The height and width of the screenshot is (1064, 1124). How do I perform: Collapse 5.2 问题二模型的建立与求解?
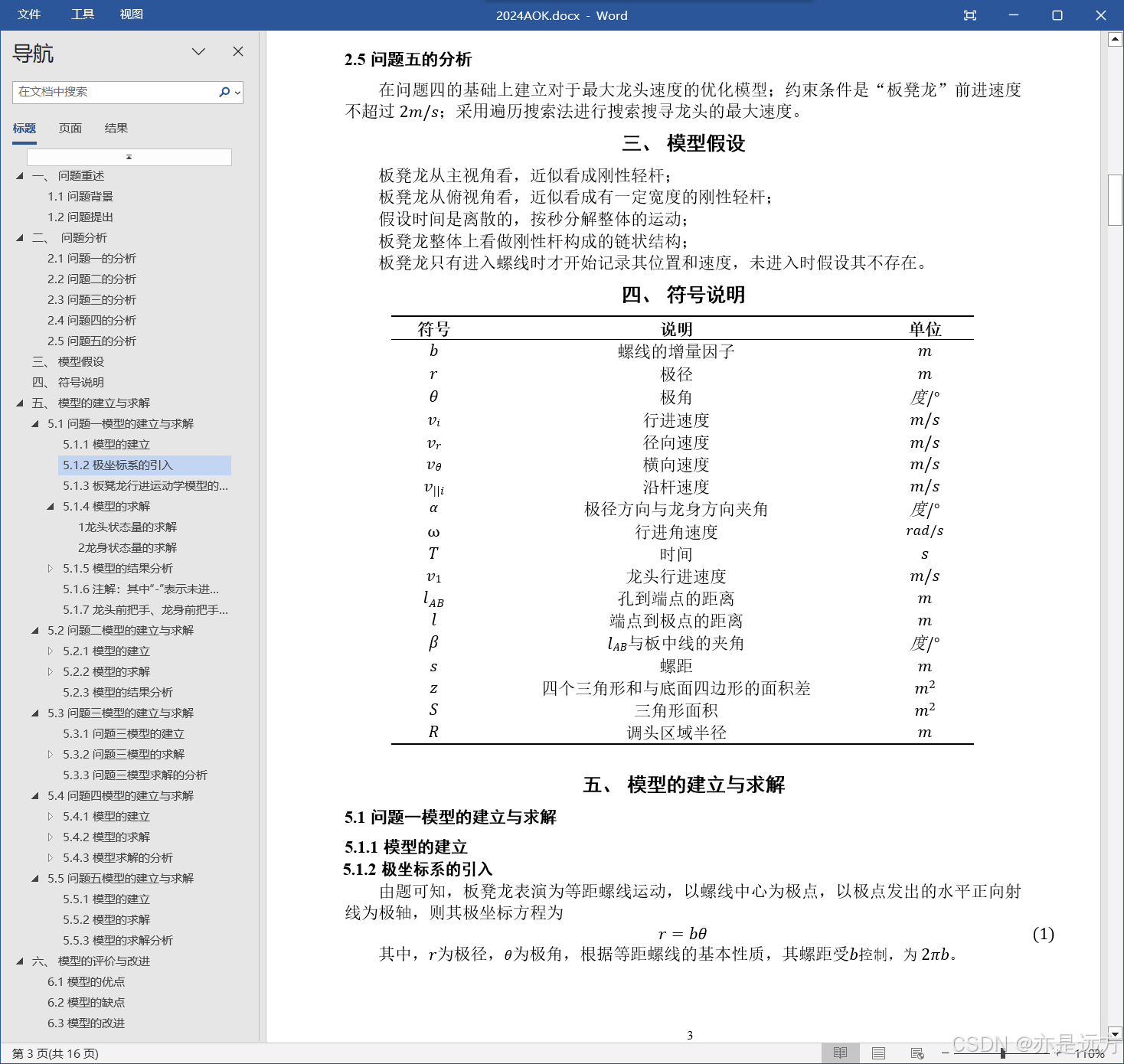(35, 631)
